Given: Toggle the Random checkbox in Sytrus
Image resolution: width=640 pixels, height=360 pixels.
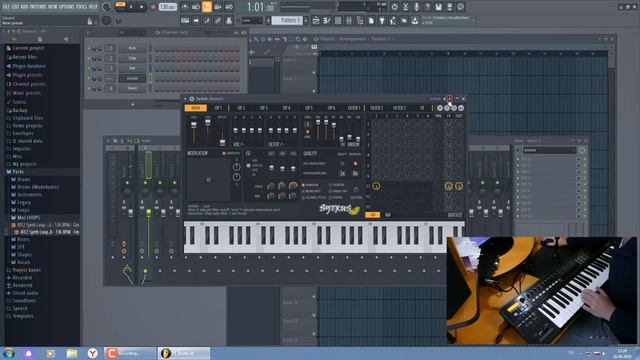Looking at the screenshot, I should click(x=304, y=185).
